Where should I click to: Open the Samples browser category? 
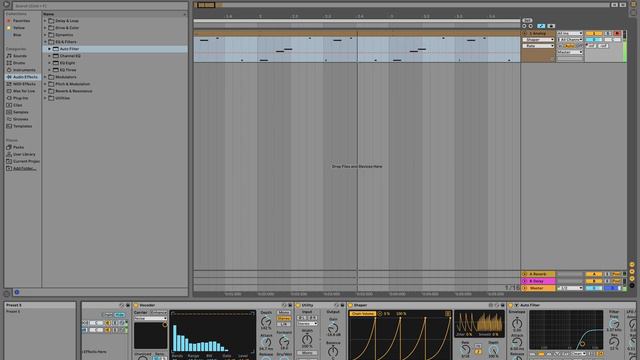(x=18, y=112)
